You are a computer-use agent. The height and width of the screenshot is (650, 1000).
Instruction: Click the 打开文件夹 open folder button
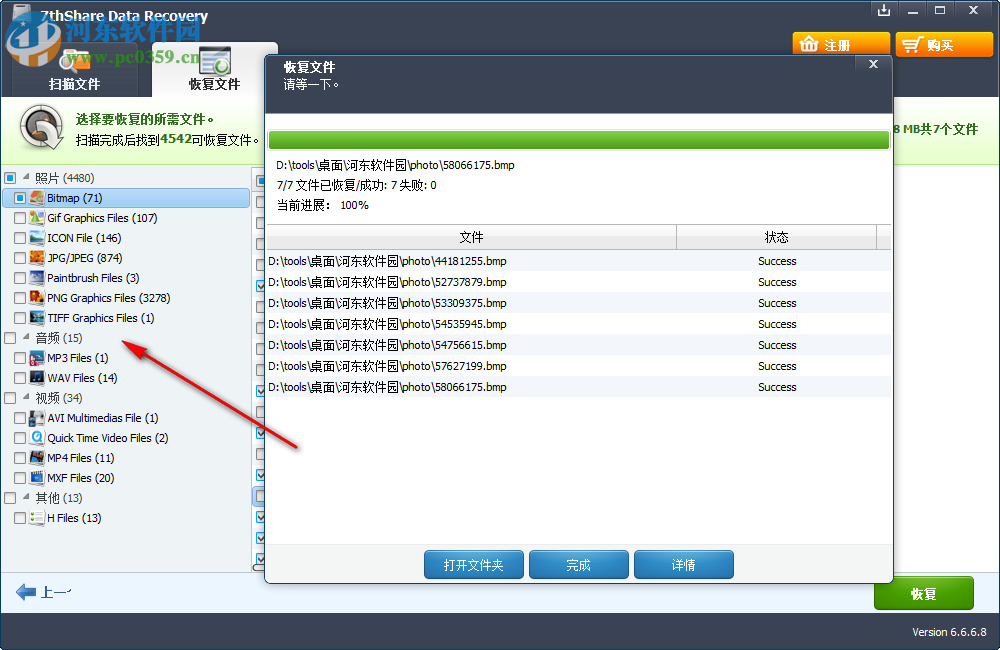[x=473, y=564]
